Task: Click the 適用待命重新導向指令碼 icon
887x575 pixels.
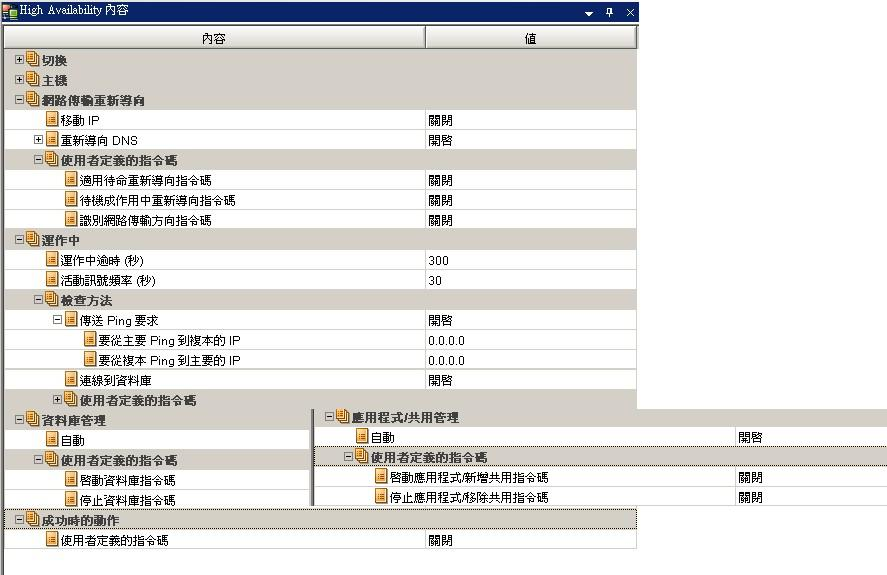Action: pos(71,179)
